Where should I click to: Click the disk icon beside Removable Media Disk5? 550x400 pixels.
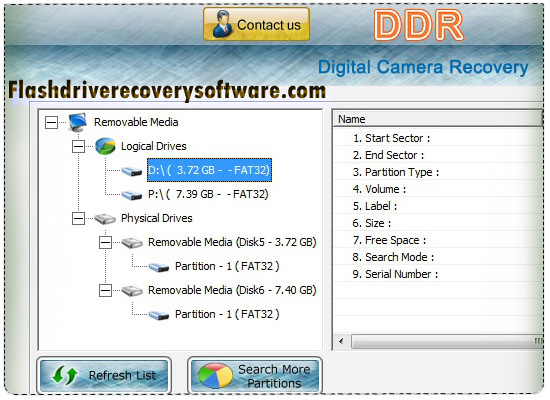click(132, 243)
